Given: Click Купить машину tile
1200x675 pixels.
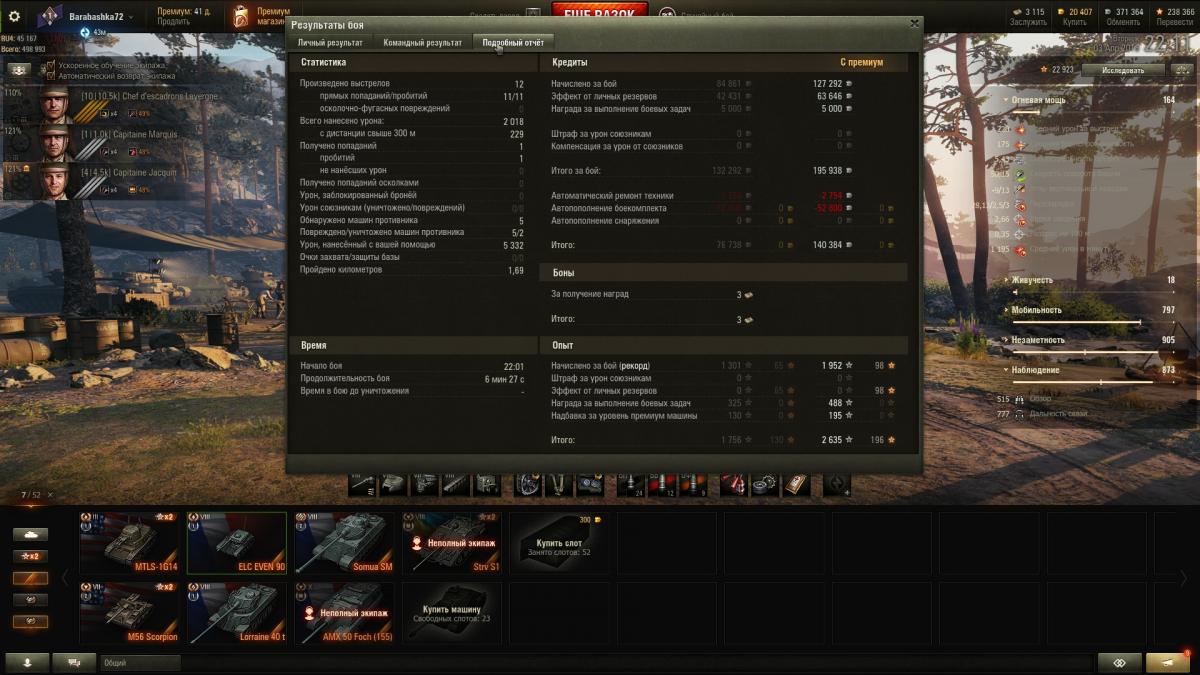Looking at the screenshot, I should point(451,613).
